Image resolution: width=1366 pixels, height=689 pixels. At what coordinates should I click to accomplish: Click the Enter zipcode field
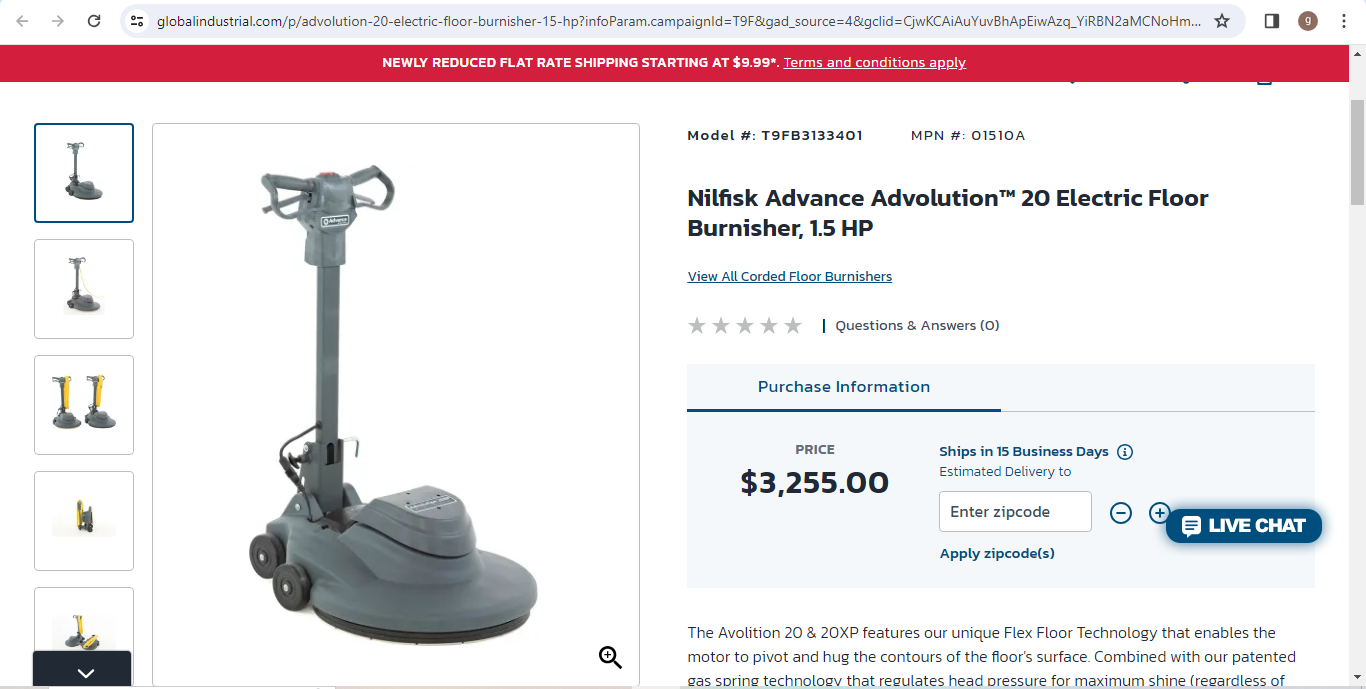click(1015, 511)
